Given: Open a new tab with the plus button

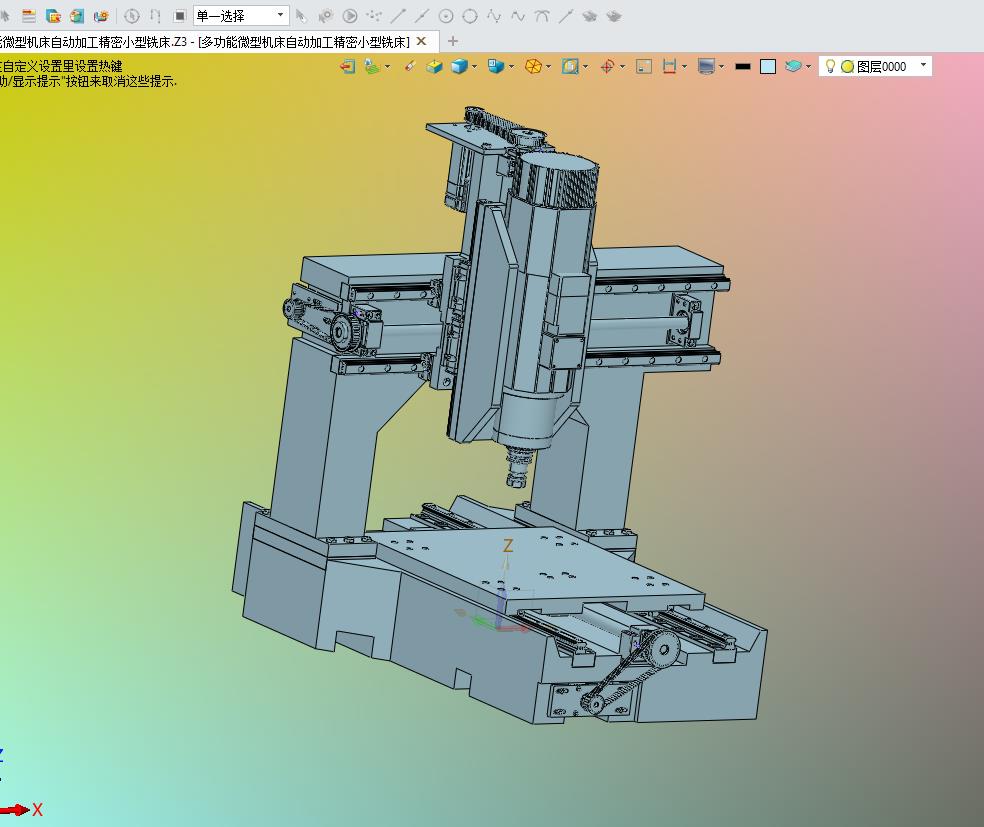Looking at the screenshot, I should coord(453,41).
